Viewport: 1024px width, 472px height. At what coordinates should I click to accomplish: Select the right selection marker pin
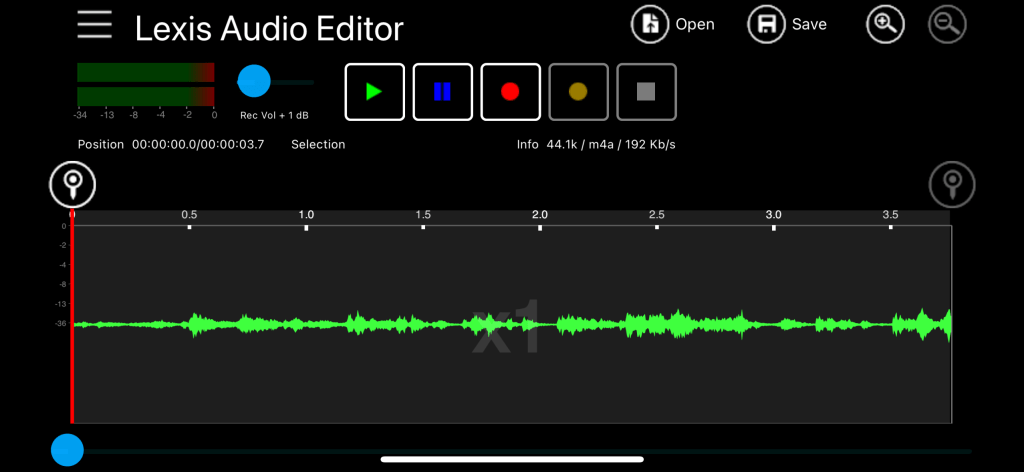pyautogui.click(x=952, y=183)
